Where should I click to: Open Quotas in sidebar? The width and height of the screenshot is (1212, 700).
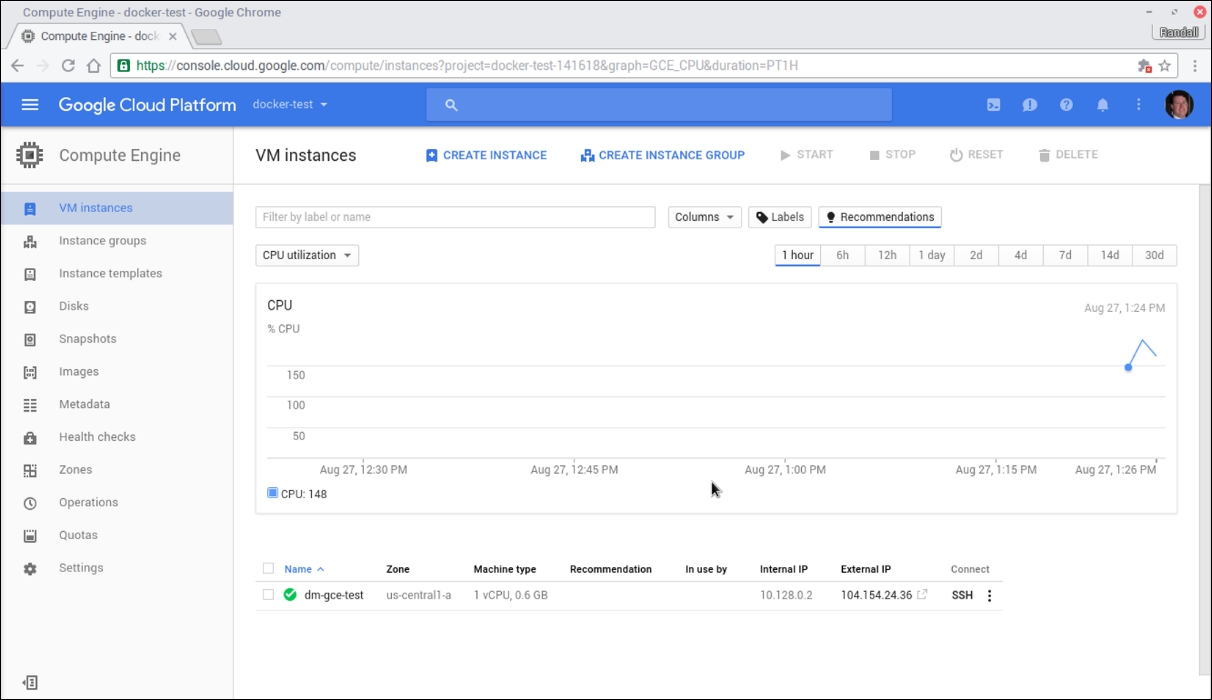tap(116, 535)
